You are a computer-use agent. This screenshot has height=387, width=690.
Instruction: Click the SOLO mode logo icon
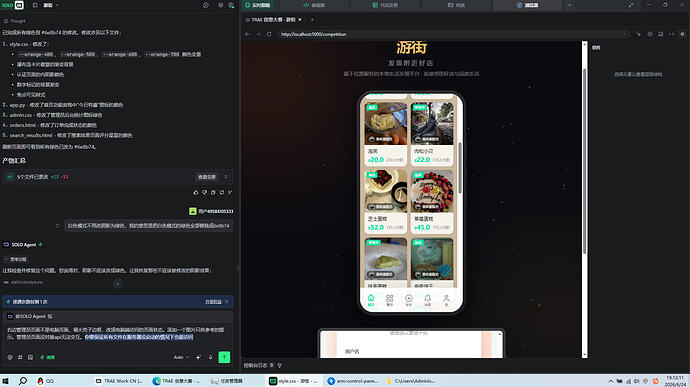pos(12,5)
